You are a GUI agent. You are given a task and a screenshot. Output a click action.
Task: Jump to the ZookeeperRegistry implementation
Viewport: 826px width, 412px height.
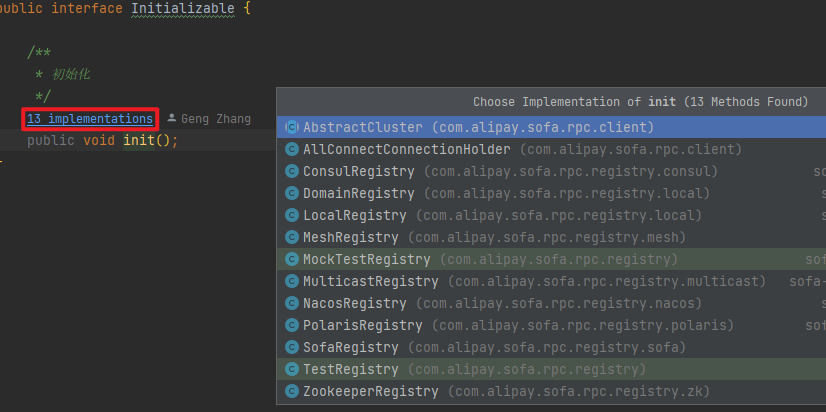click(551, 391)
